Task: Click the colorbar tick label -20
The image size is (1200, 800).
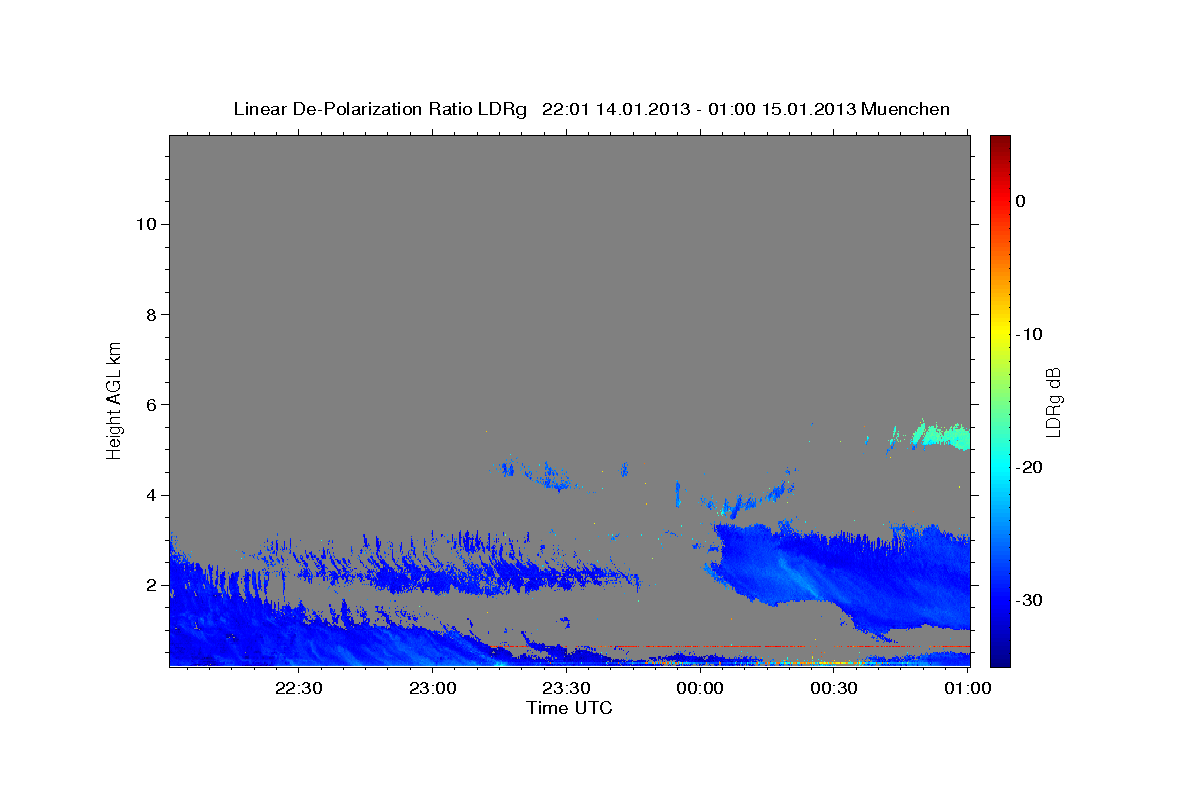Action: coord(1029,467)
